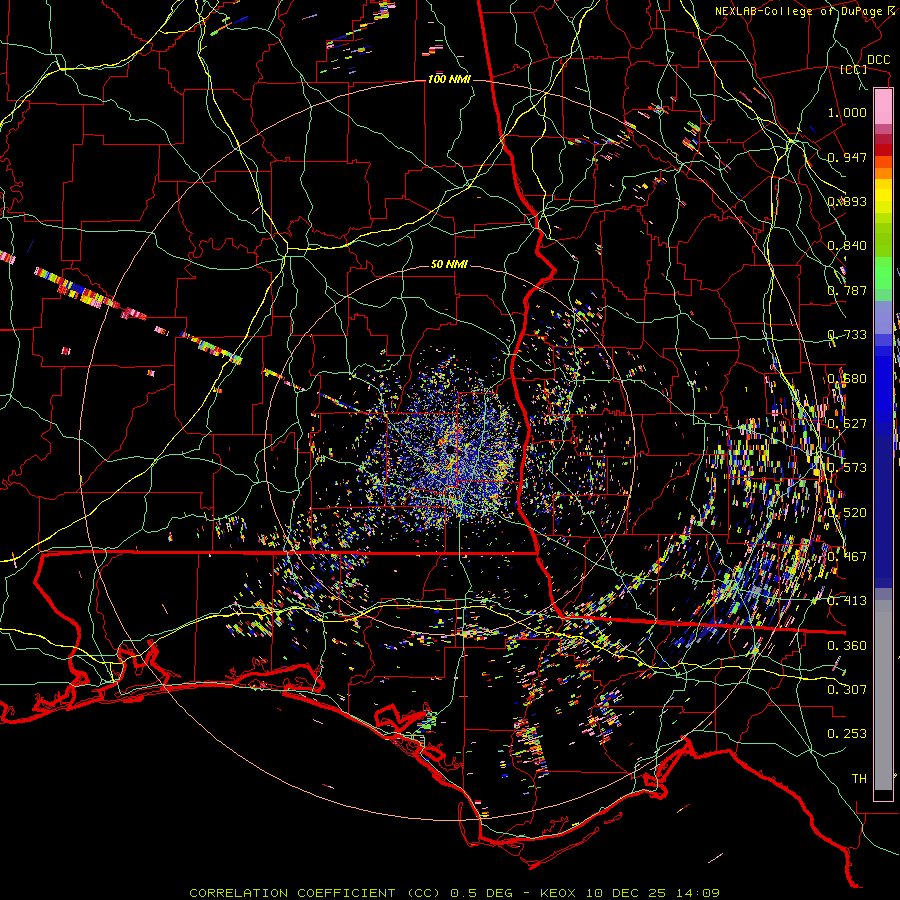Pick the lavender color band near 0.733
The image size is (900, 900).
(x=883, y=318)
